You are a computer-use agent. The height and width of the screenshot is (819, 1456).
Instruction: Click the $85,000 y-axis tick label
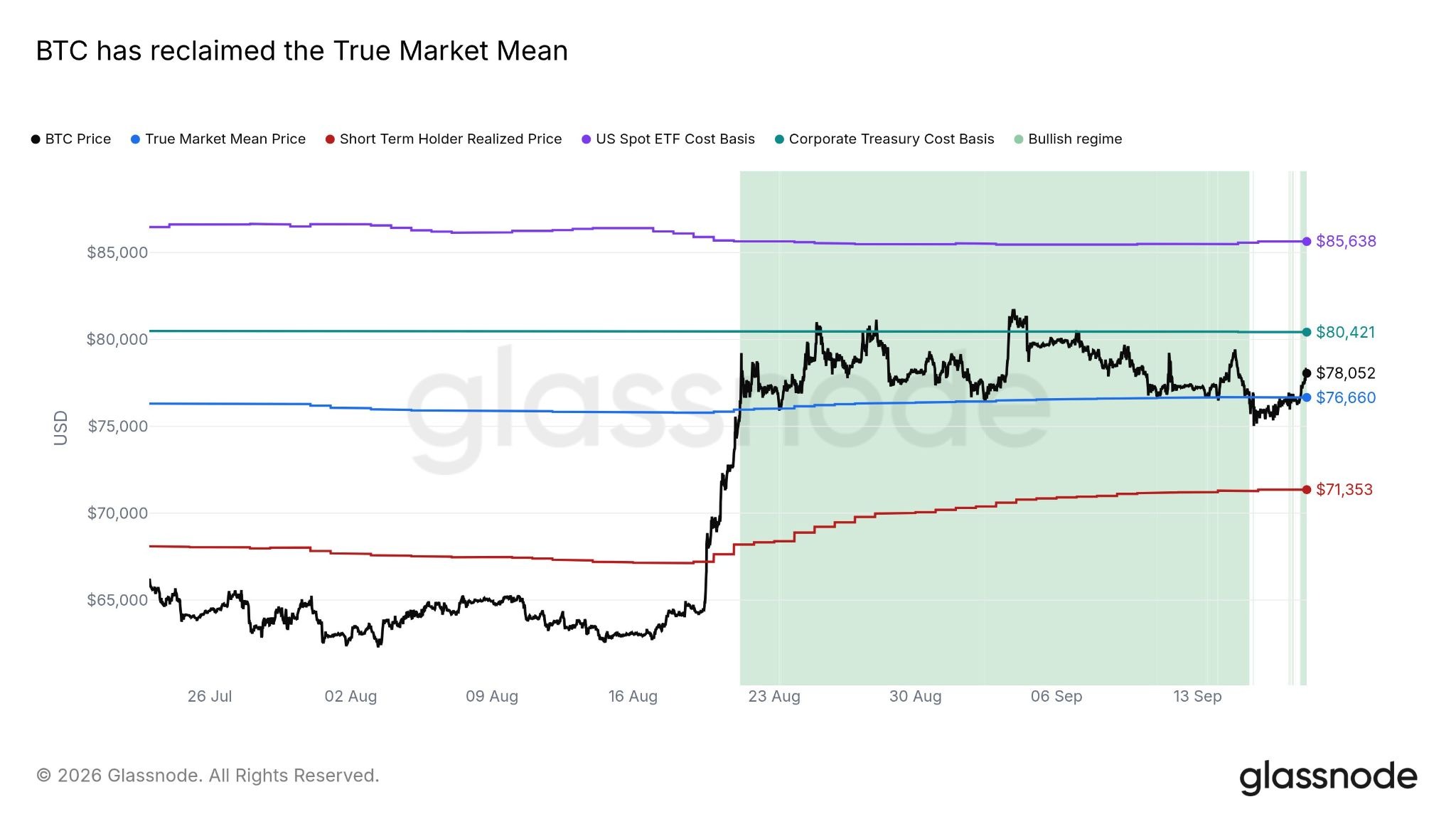pos(117,252)
